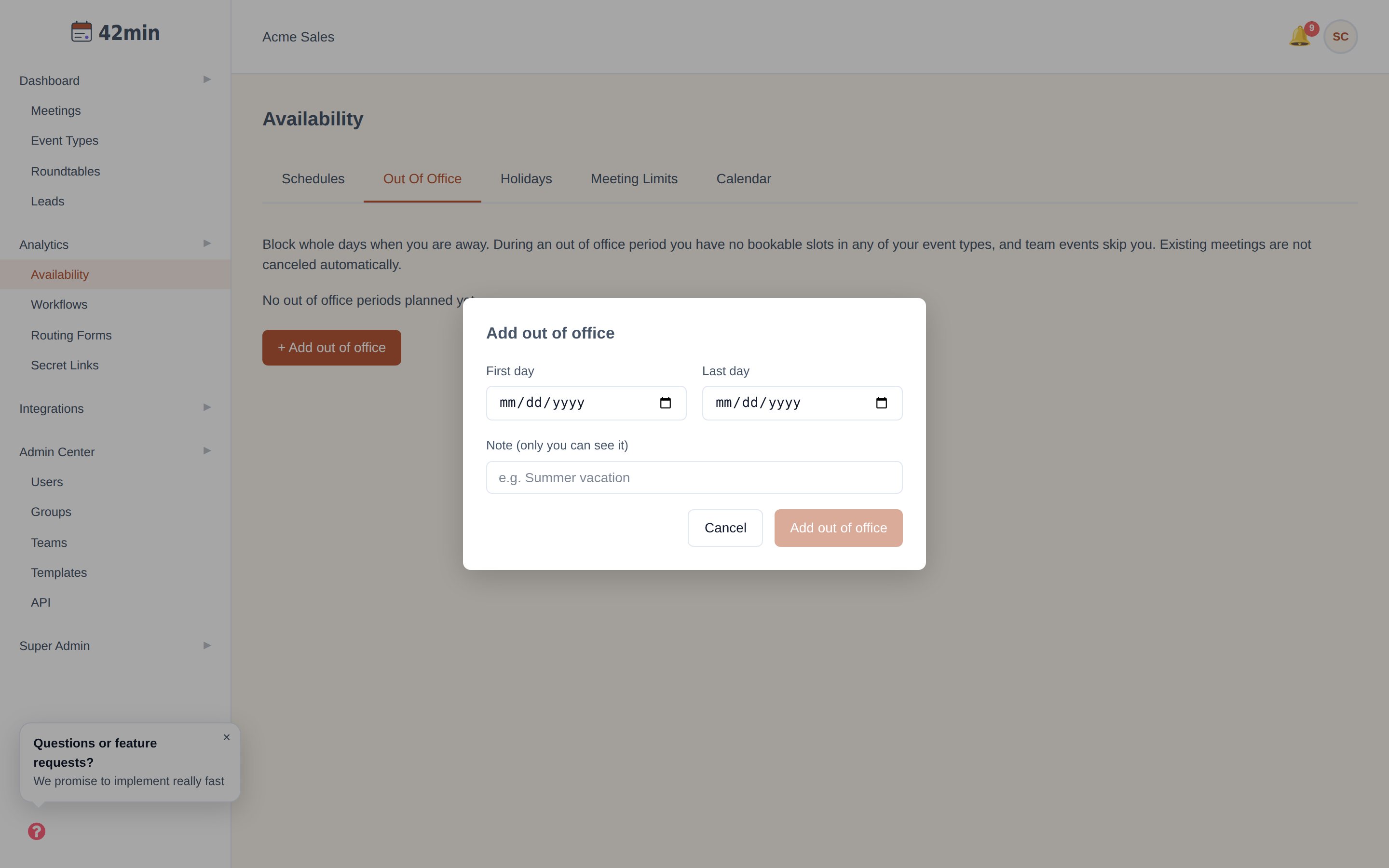The width and height of the screenshot is (1389, 868).
Task: Confirm with the dialog's Add out of office button
Action: [x=838, y=528]
